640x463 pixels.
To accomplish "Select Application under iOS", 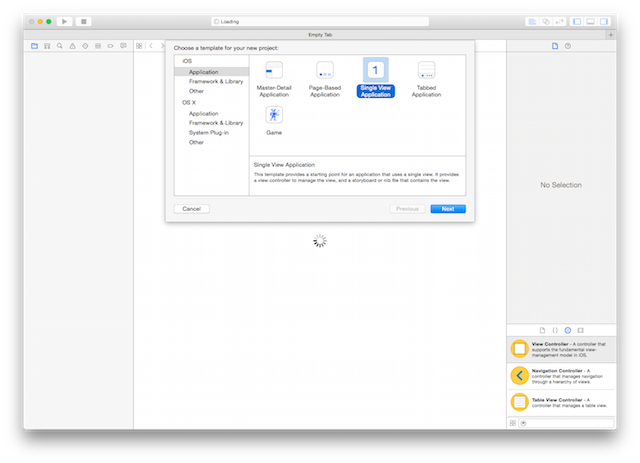I will pos(211,72).
